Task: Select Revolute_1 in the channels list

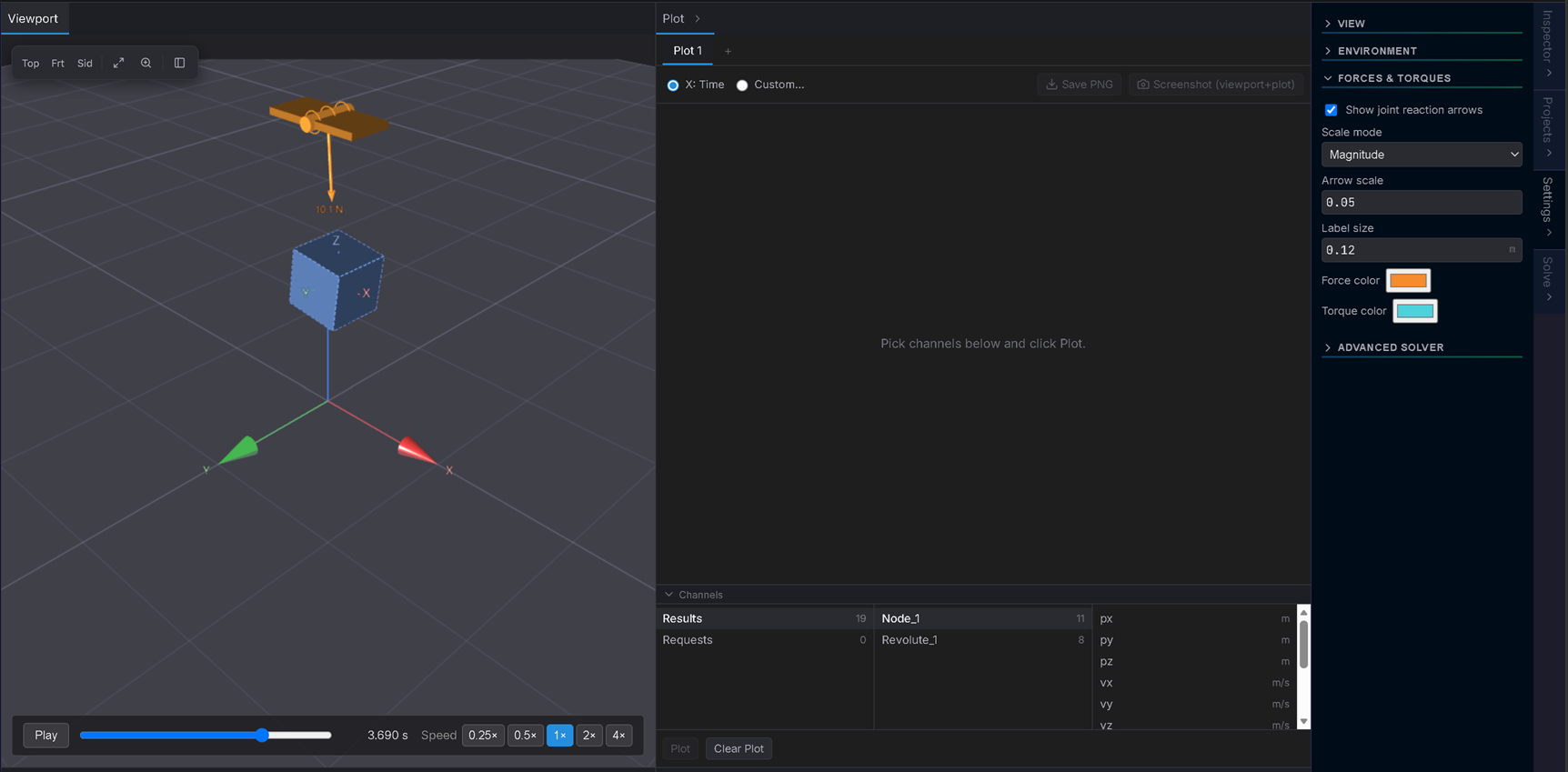Action: coord(983,640)
